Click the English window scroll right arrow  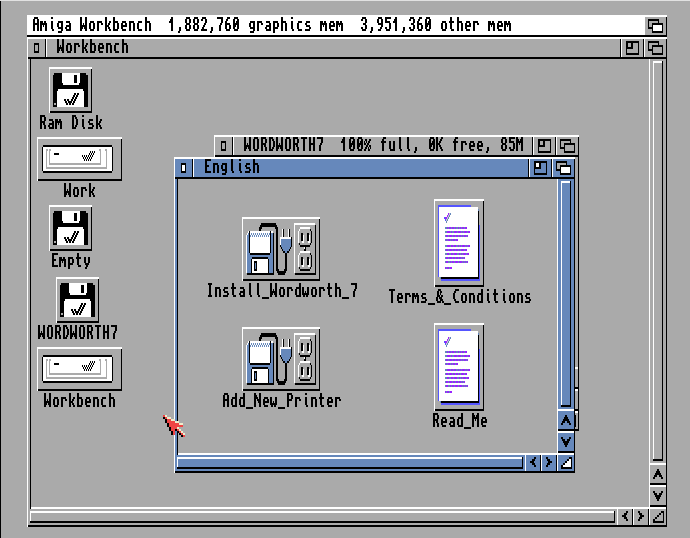point(549,462)
